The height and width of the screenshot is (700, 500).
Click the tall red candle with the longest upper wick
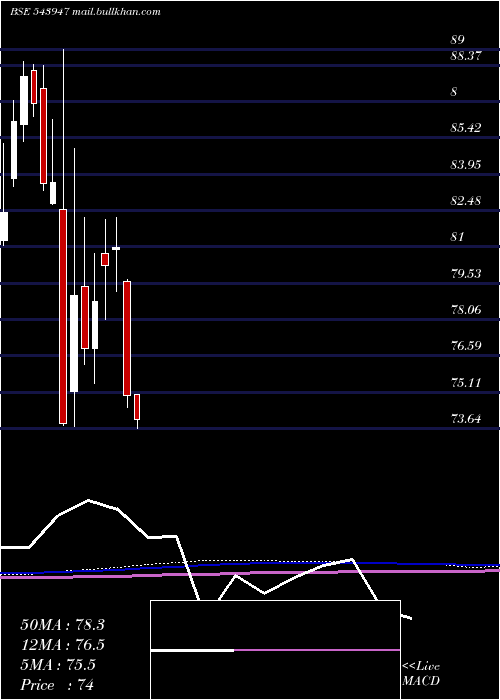point(63,316)
